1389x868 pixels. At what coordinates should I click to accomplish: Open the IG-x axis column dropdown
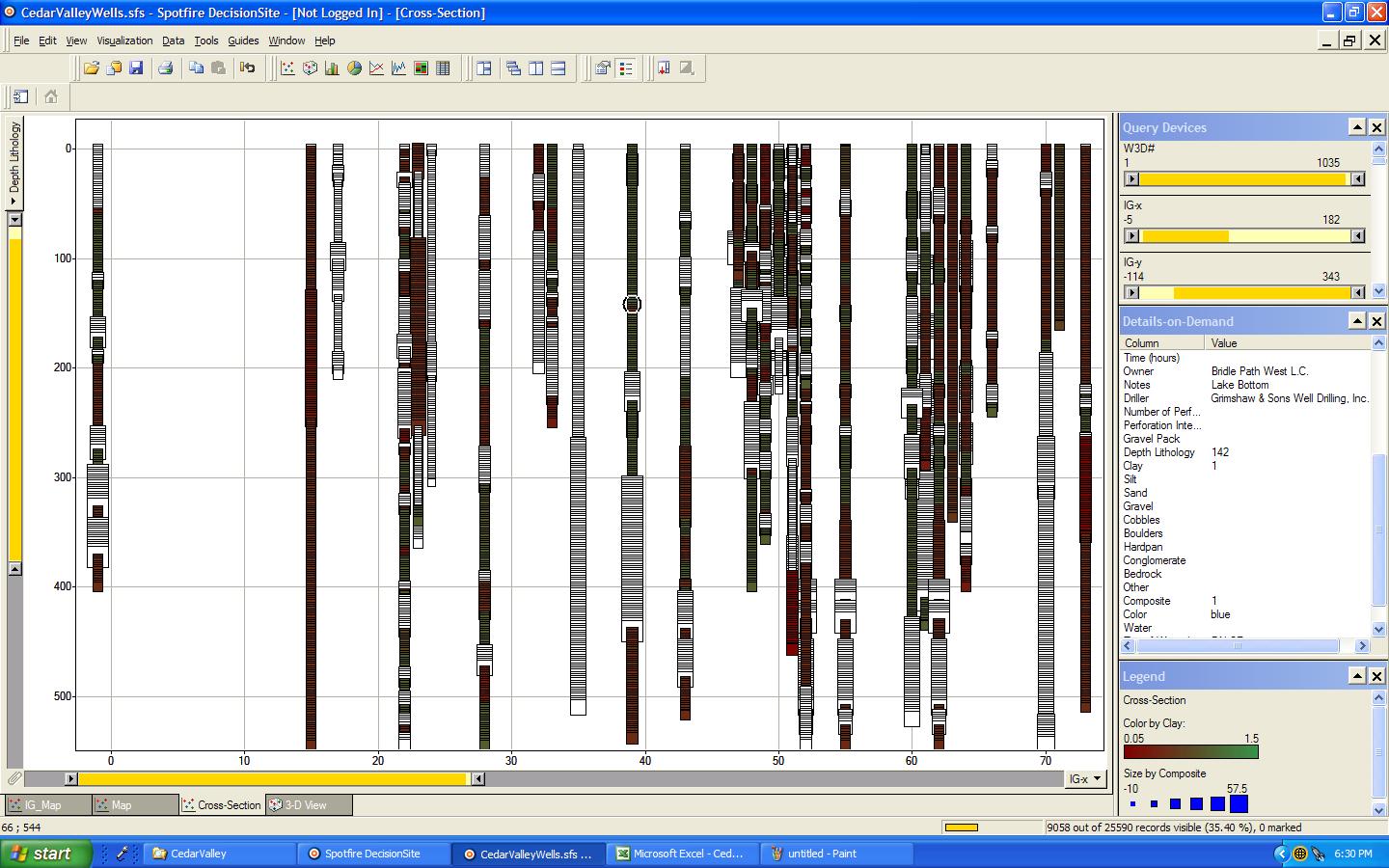tap(1086, 779)
